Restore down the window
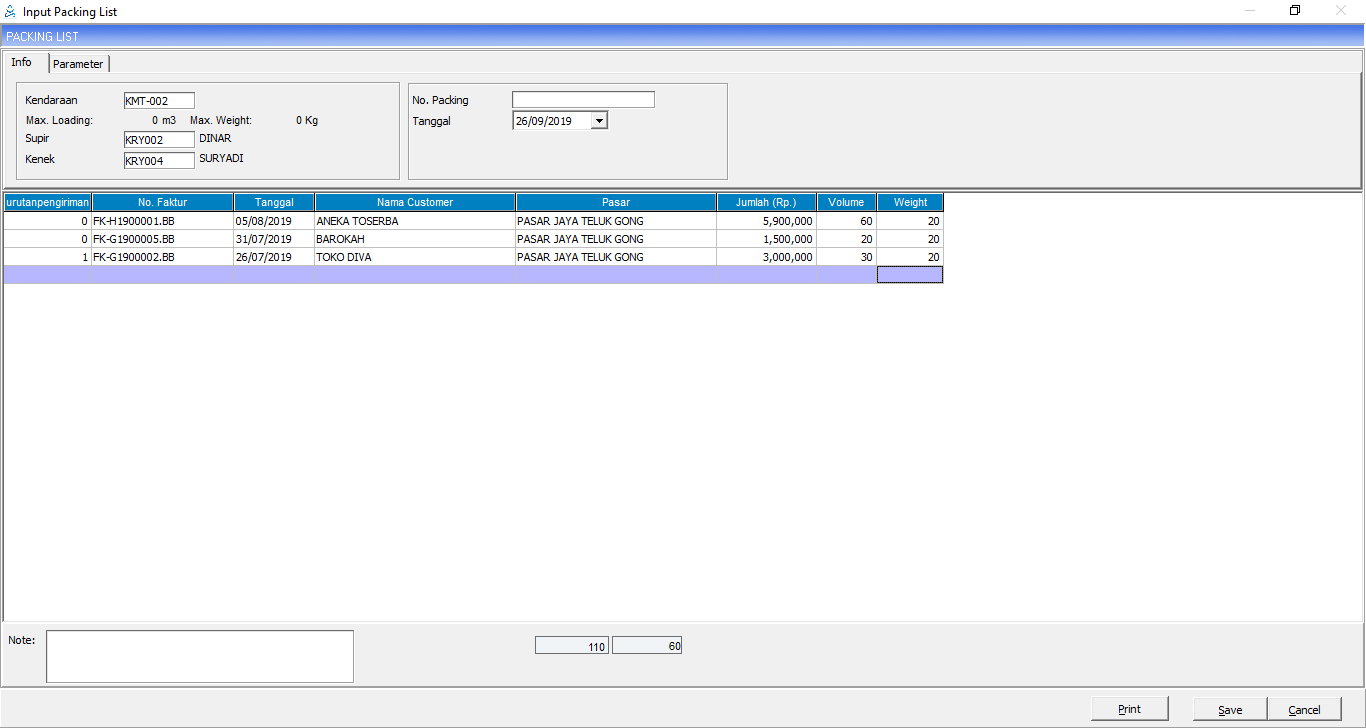The height and width of the screenshot is (728, 1366). [x=1295, y=11]
